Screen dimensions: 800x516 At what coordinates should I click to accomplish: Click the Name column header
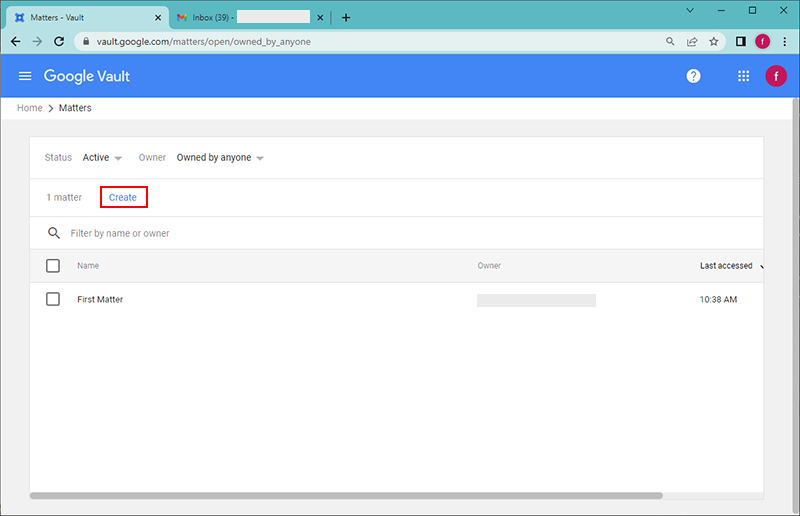pyautogui.click(x=88, y=265)
